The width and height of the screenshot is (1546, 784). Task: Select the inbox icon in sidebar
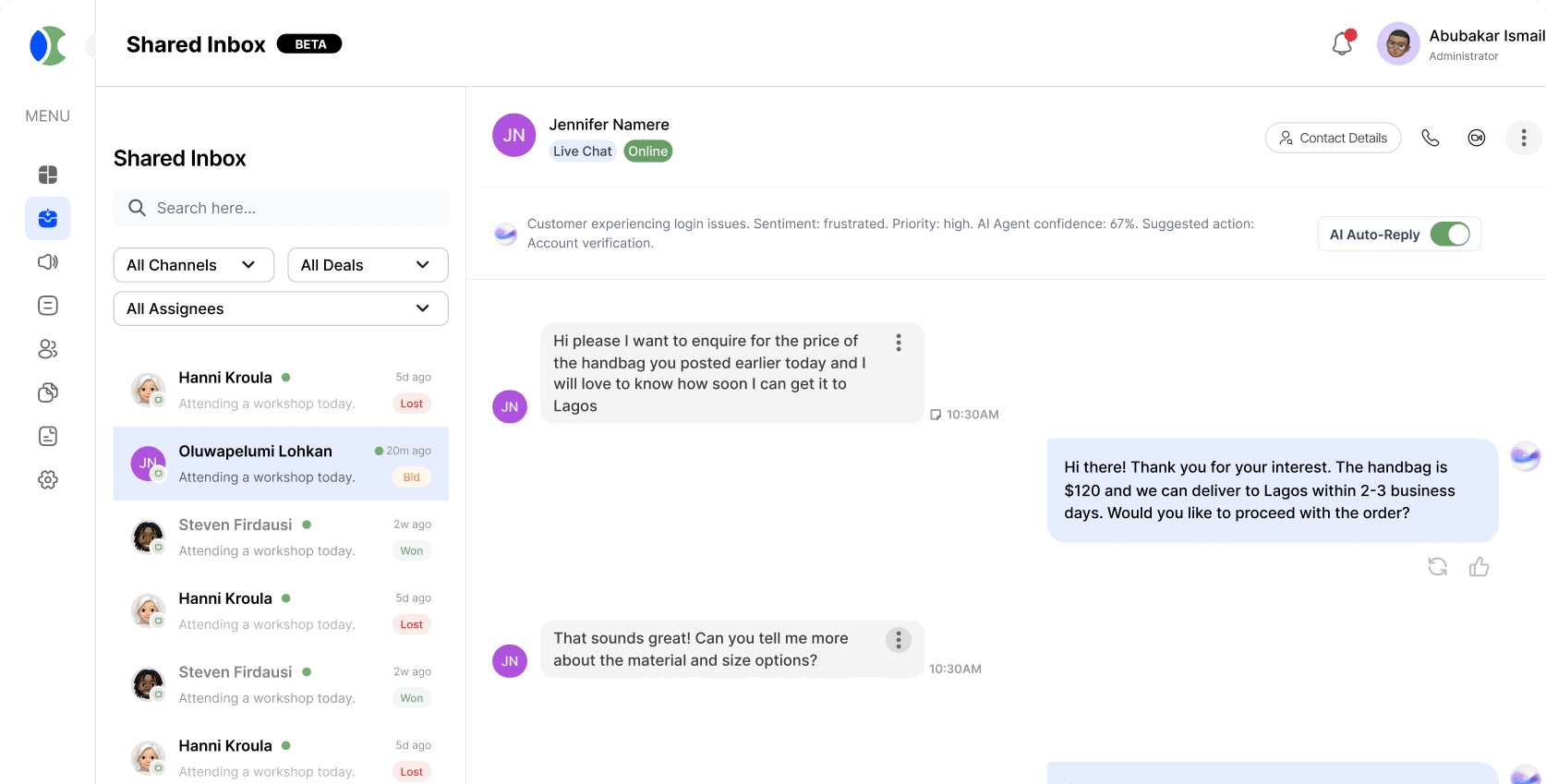pos(48,218)
